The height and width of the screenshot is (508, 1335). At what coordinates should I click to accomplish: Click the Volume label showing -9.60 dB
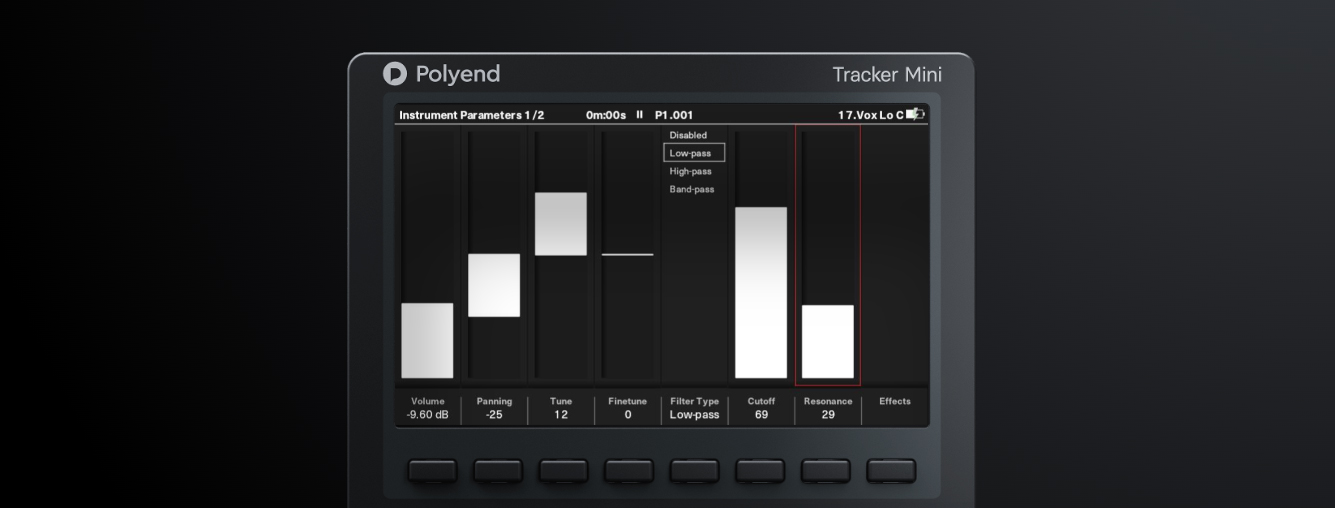[428, 408]
